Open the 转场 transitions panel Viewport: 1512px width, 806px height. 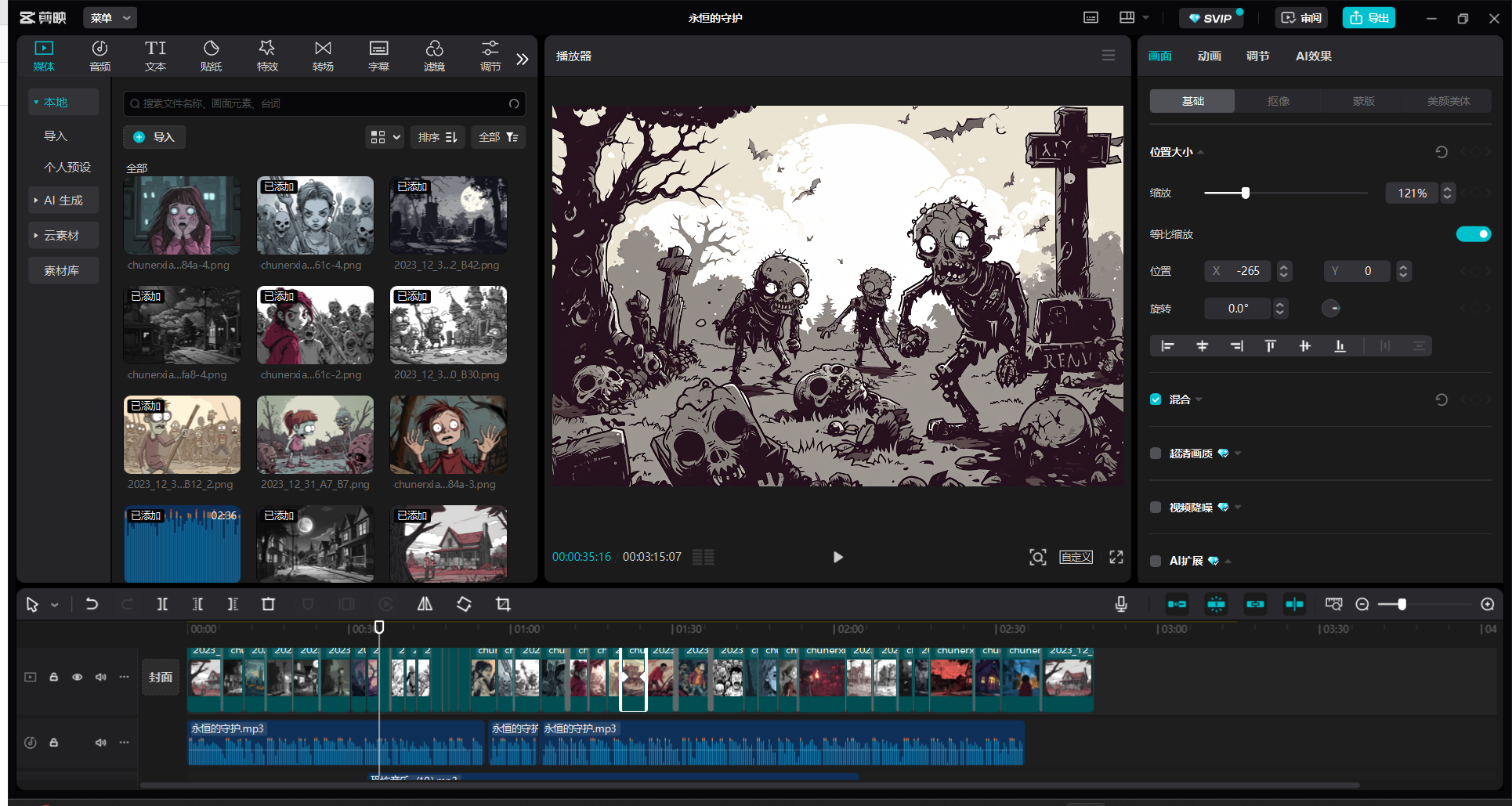(x=323, y=56)
